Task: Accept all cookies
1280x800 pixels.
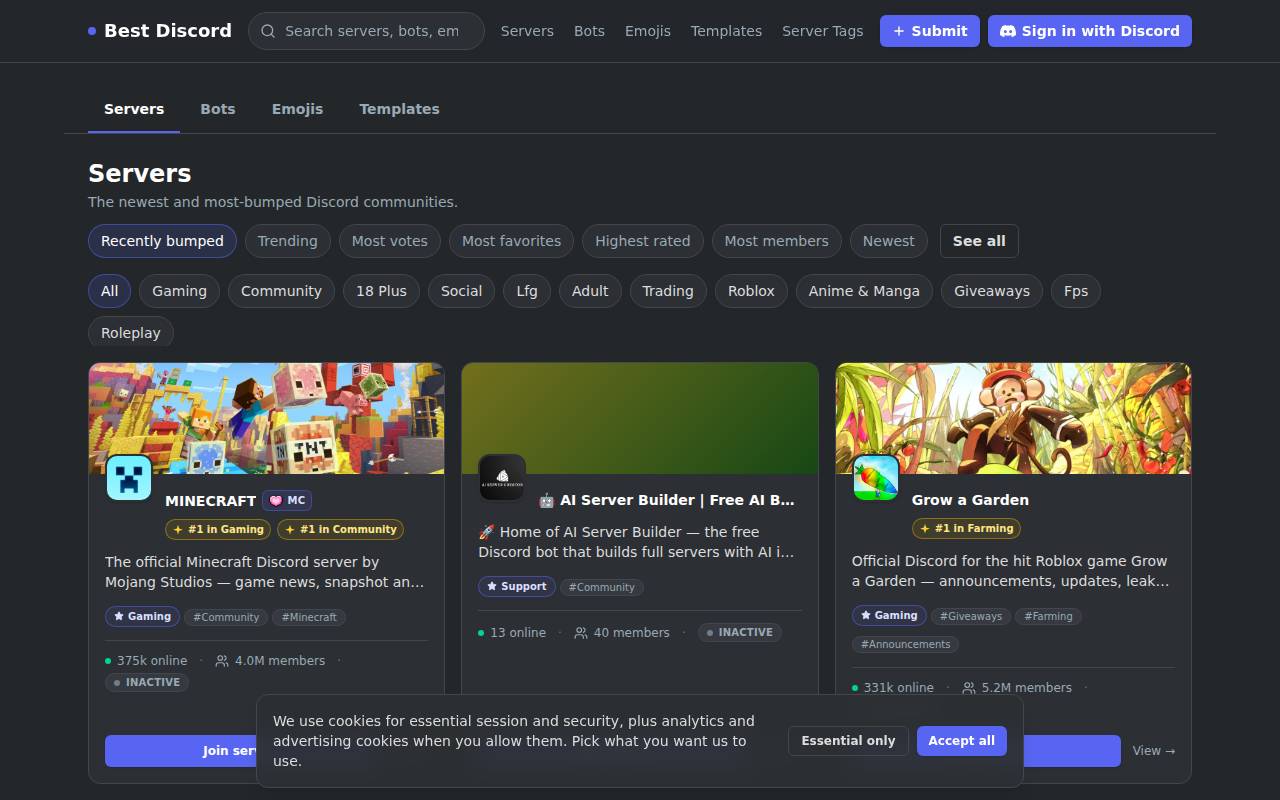Action: click(x=962, y=741)
